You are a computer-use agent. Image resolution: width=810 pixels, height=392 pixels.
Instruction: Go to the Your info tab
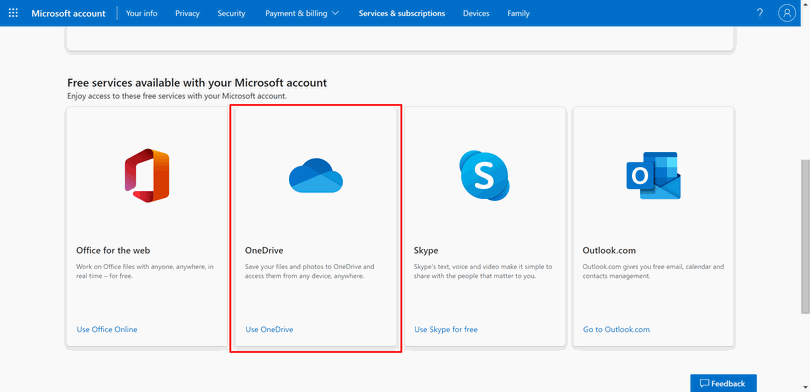(142, 13)
